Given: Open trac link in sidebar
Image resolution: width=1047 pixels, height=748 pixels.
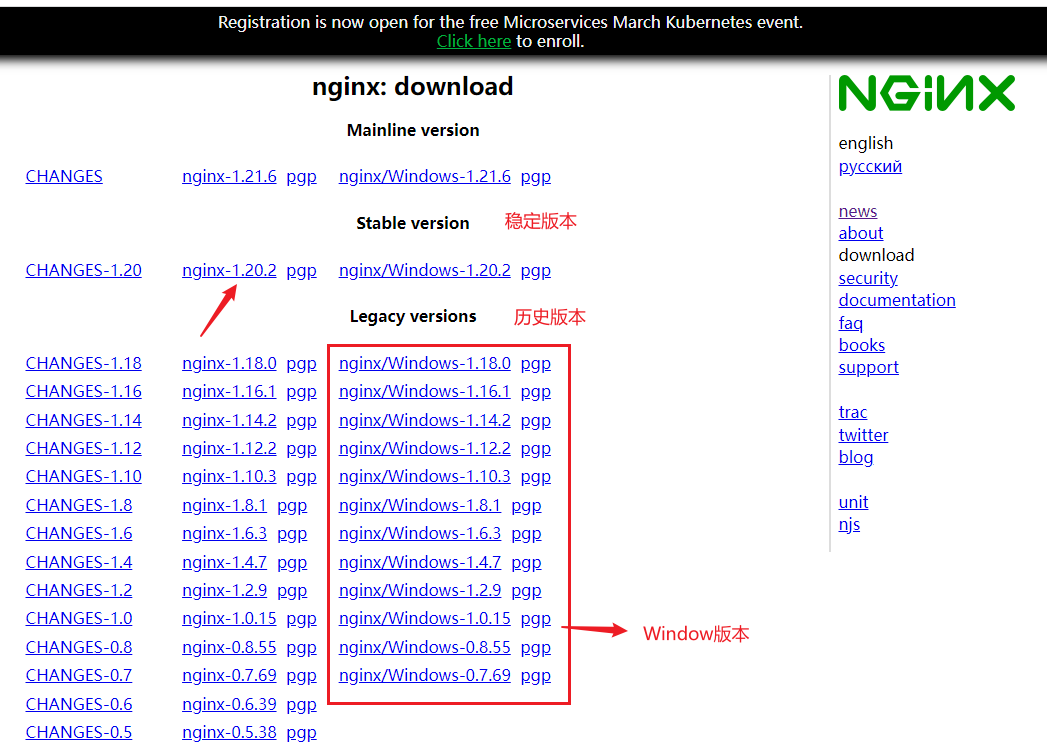Looking at the screenshot, I should (853, 413).
